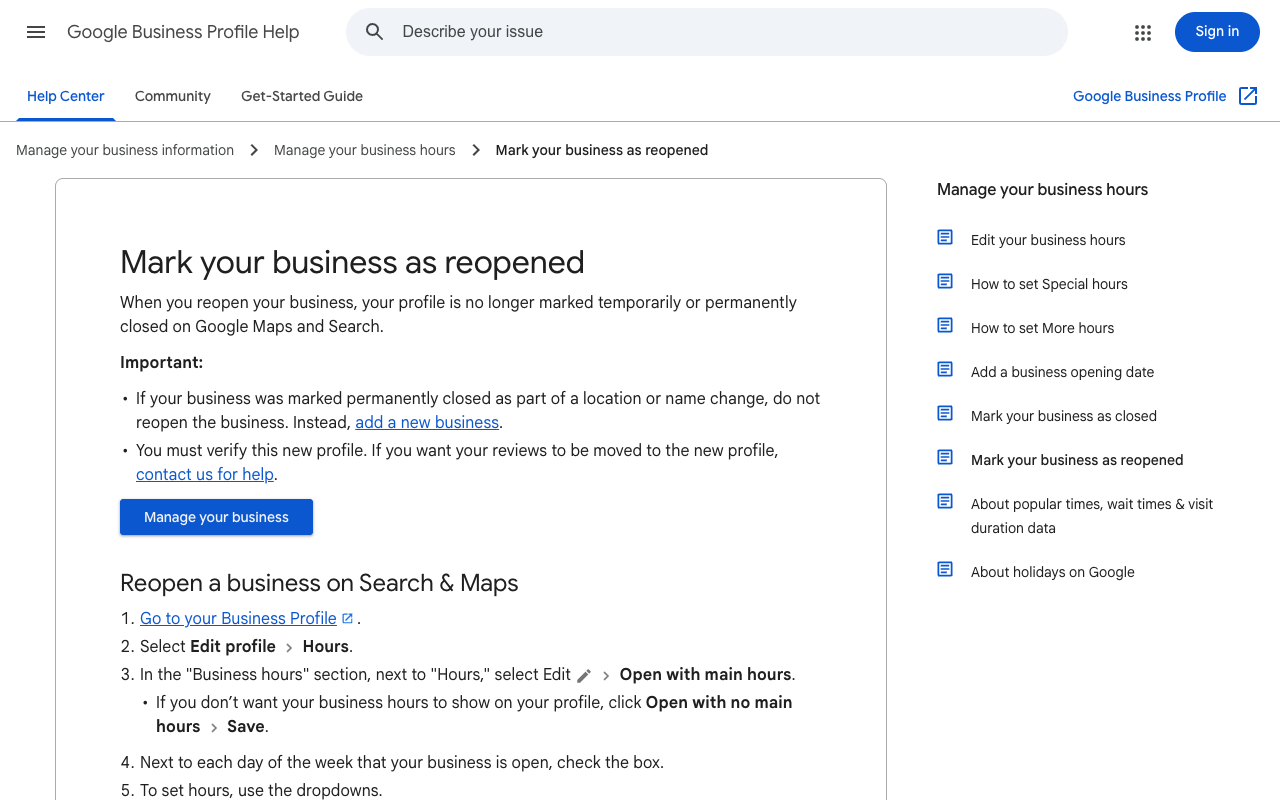Click the Mark your business as reopened heading
This screenshot has width=1280, height=800.
352,262
